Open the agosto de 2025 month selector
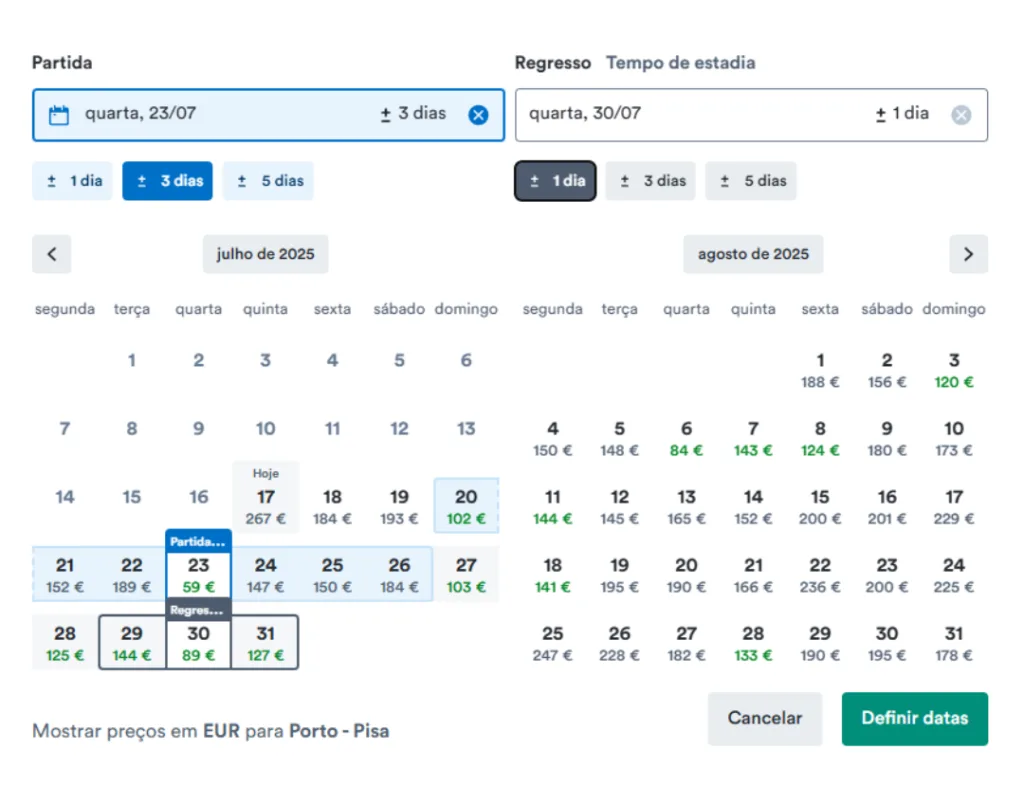Image resolution: width=1024 pixels, height=786 pixels. [x=753, y=254]
